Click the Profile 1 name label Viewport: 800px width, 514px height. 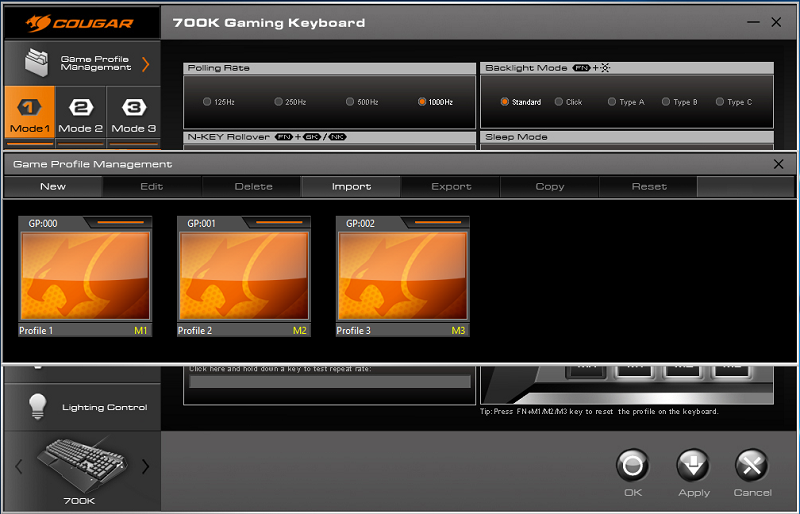(36, 331)
